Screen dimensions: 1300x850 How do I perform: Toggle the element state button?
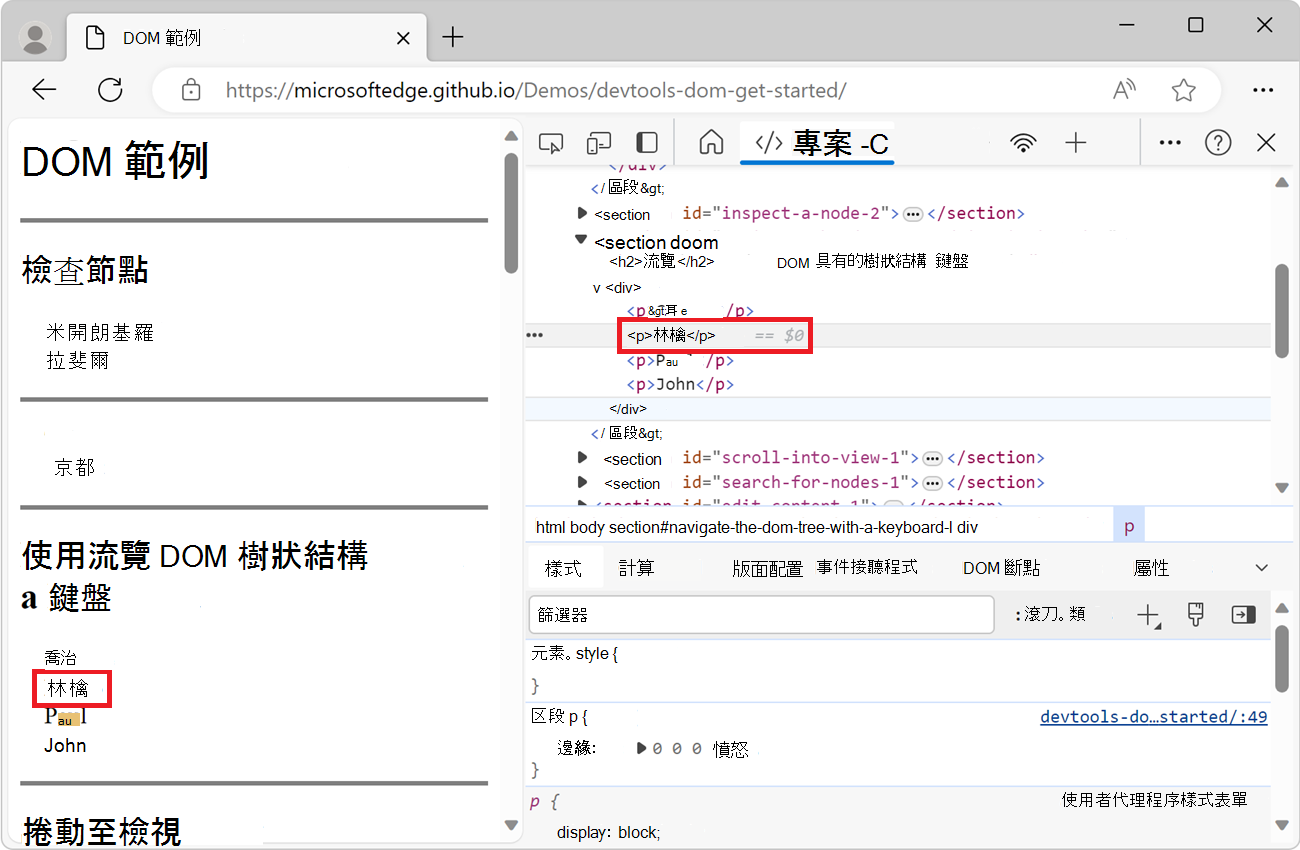(1049, 615)
